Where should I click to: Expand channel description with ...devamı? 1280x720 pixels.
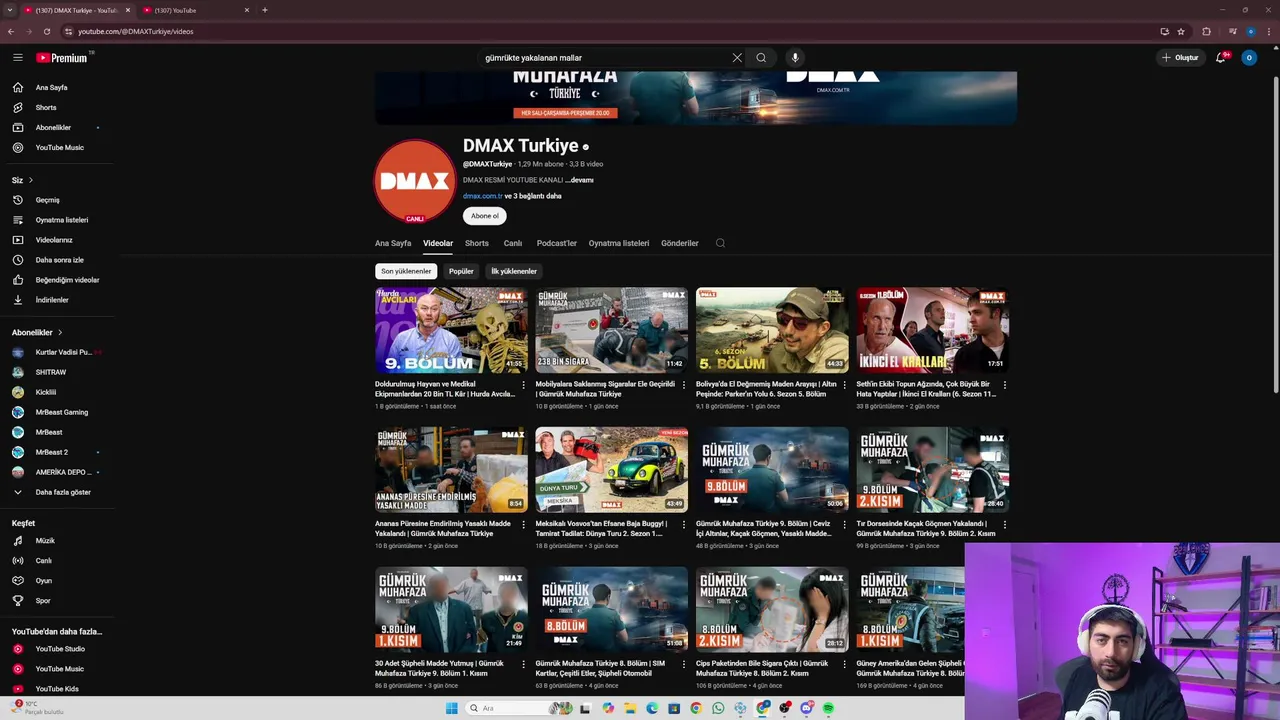(x=580, y=180)
